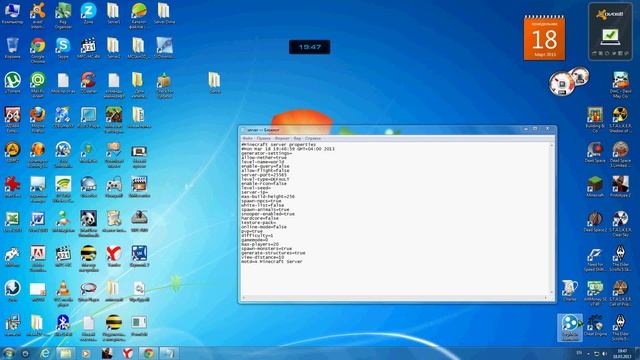Viewport: 640px width, 360px height.
Task: Select the Excel 2003 desktop shortcut
Action: click(x=12, y=222)
